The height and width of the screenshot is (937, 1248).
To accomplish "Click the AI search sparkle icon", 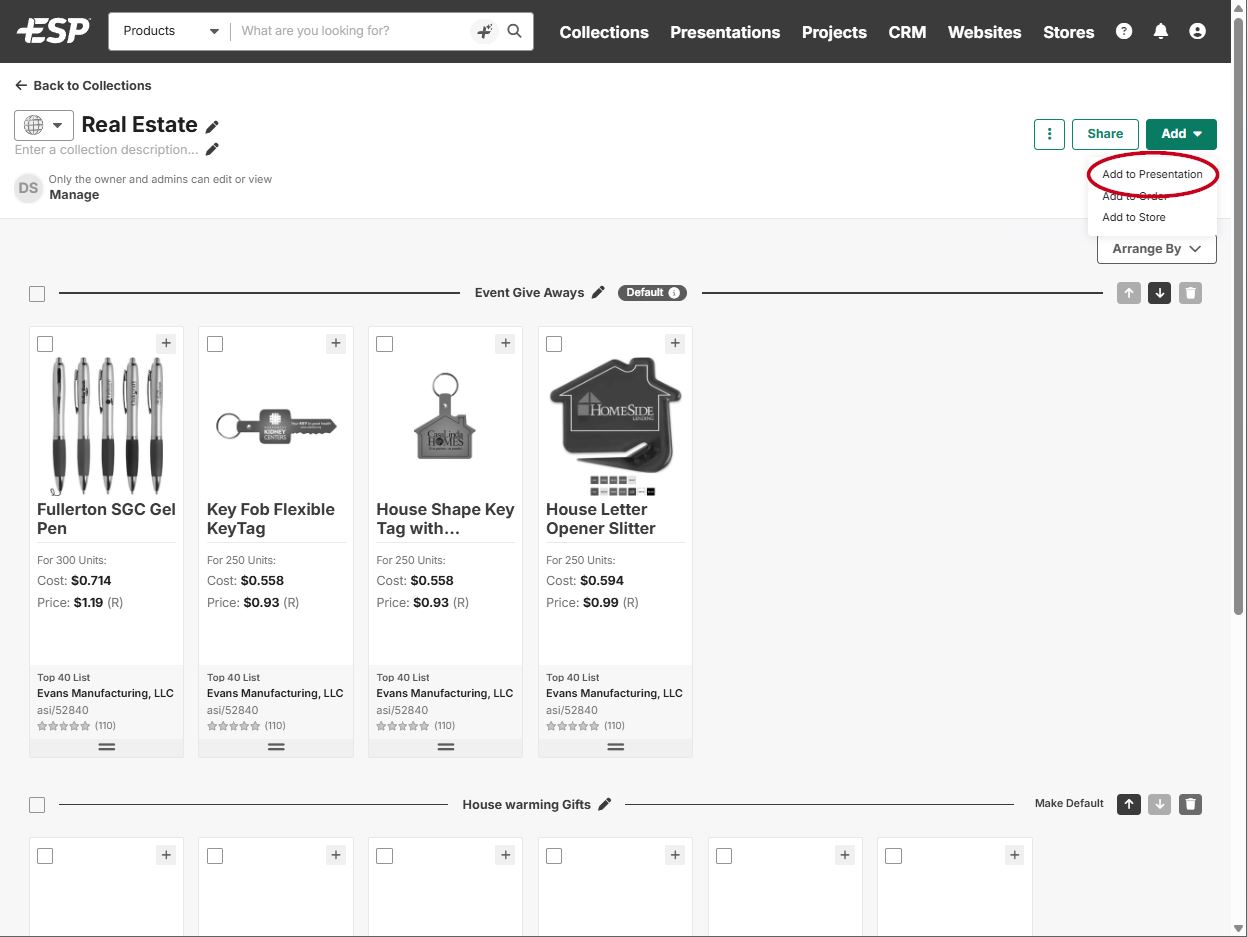I will 484,31.
